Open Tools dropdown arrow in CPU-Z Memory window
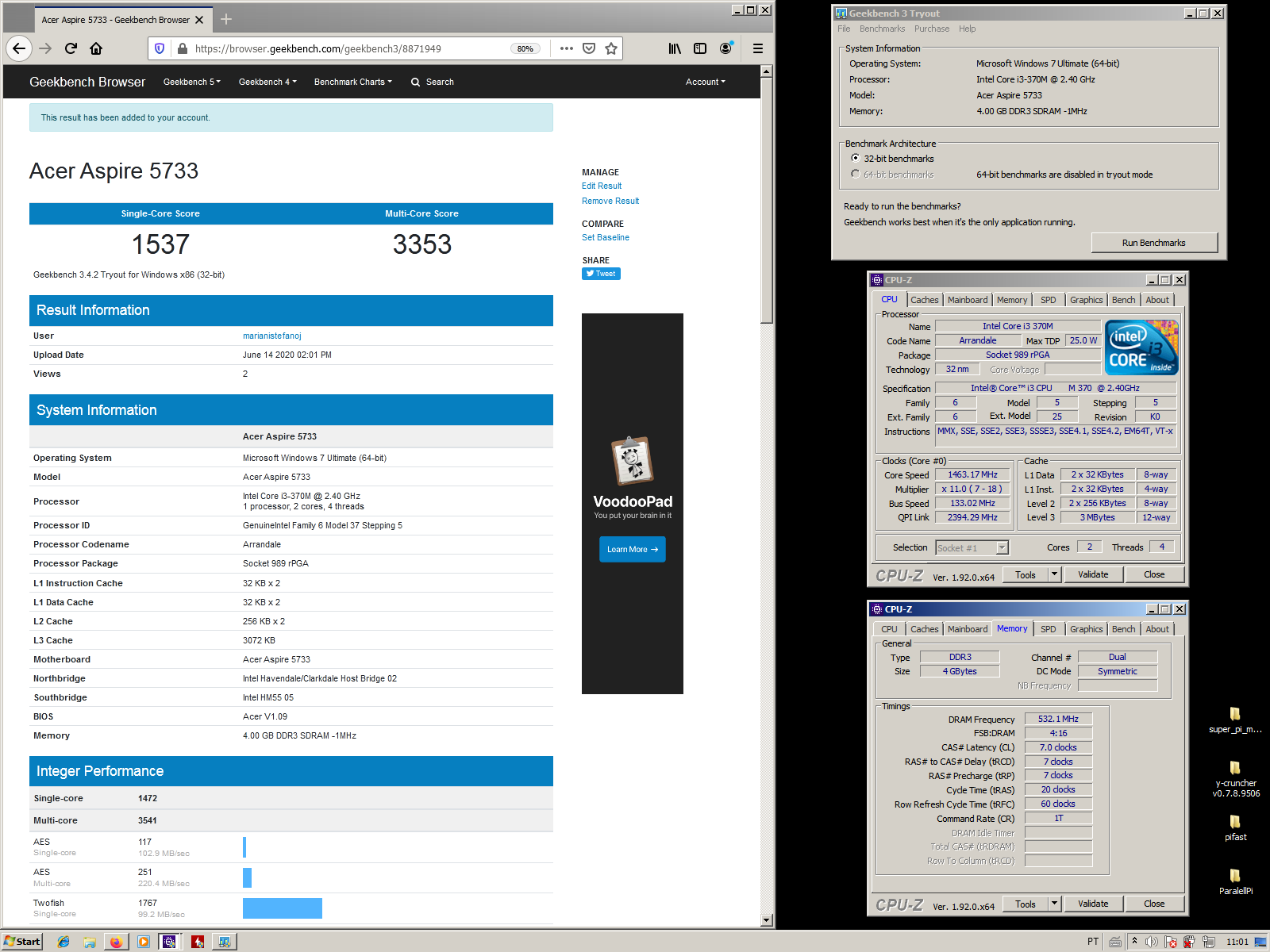The height and width of the screenshot is (952, 1270). click(x=1055, y=904)
